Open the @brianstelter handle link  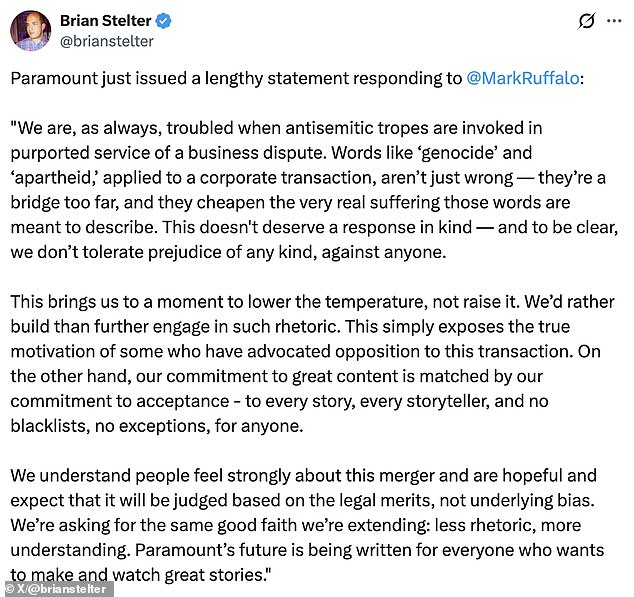tap(107, 41)
